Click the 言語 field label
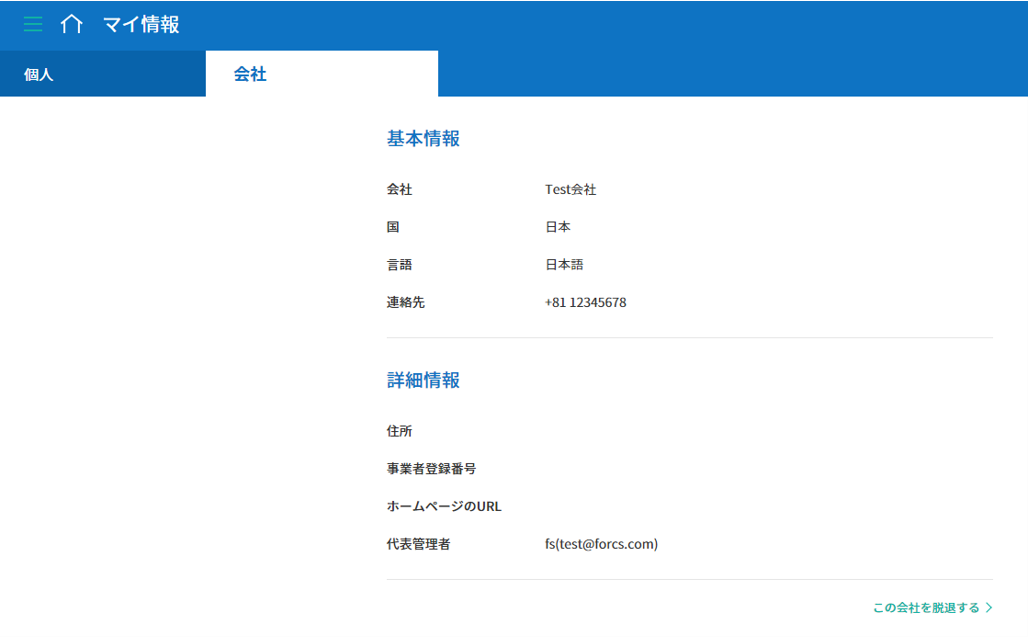 coord(399,265)
